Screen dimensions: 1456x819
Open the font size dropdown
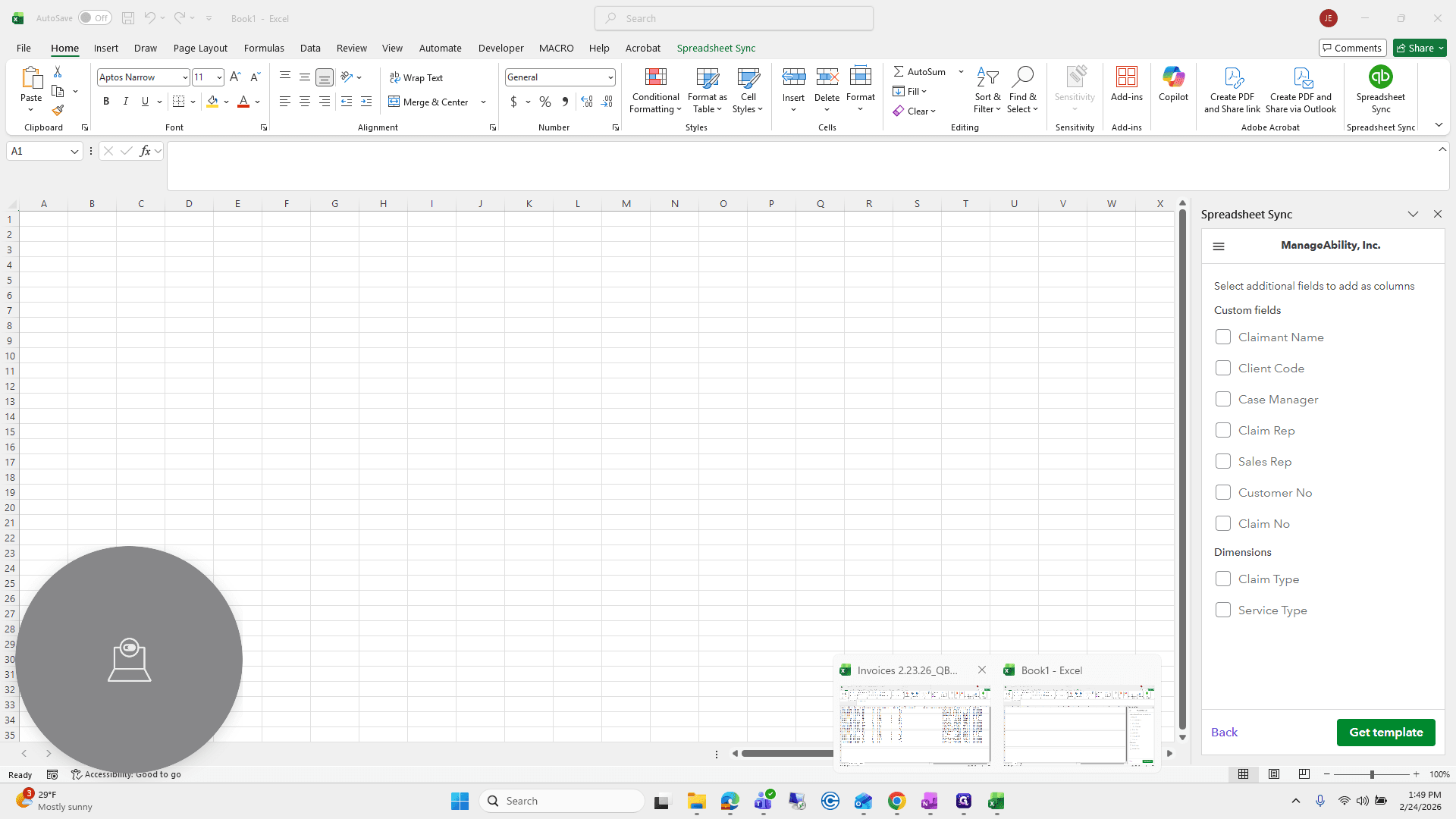click(219, 77)
